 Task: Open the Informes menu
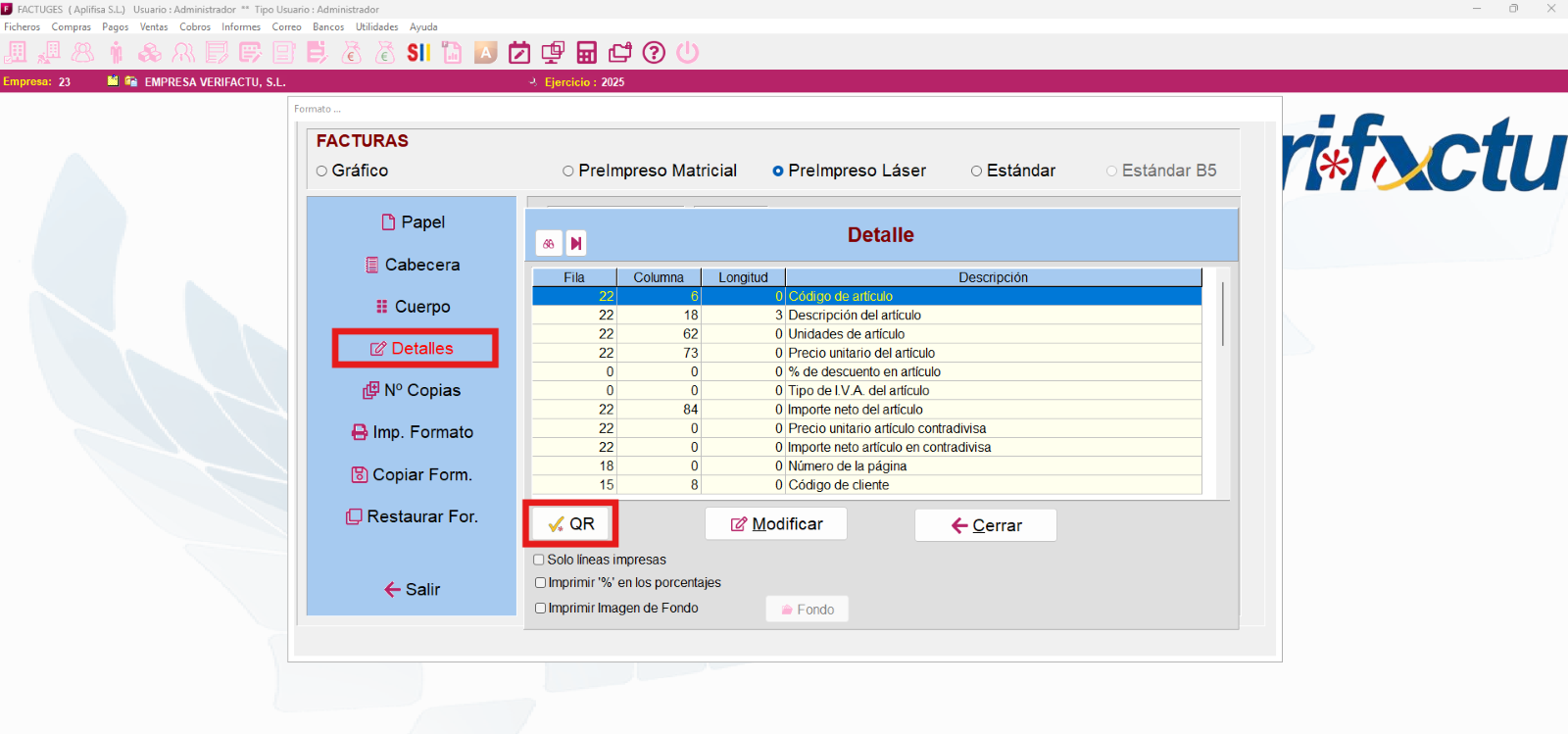(241, 26)
